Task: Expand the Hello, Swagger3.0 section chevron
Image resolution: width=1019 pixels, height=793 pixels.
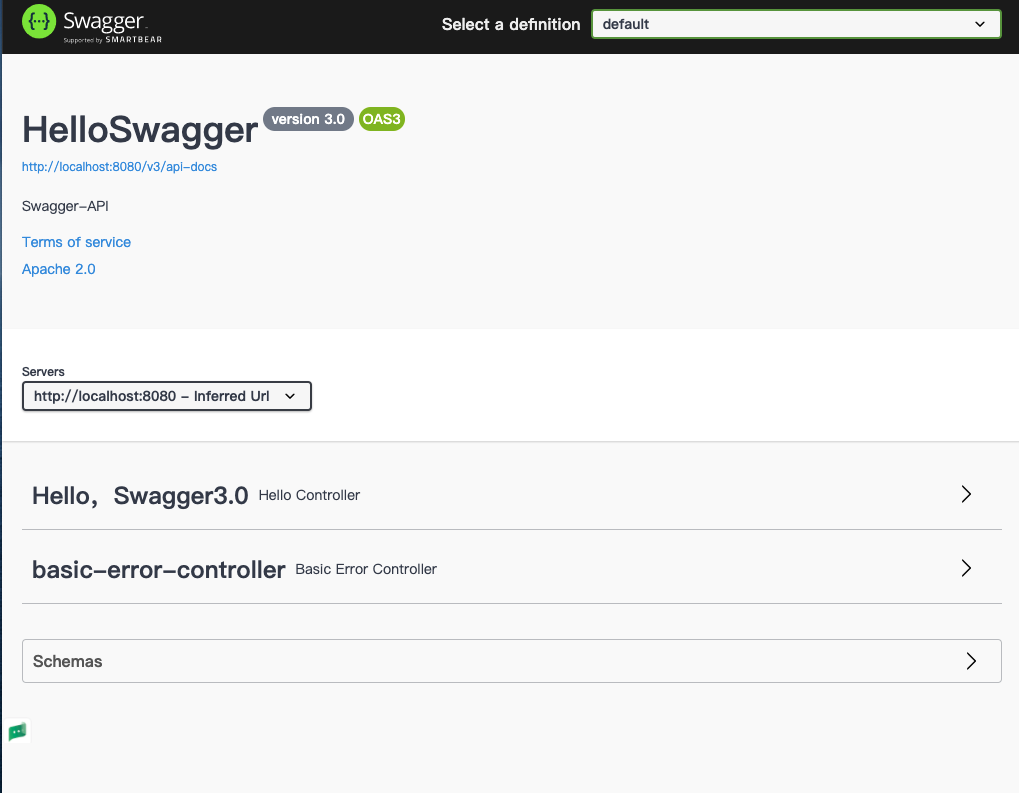Action: tap(966, 494)
